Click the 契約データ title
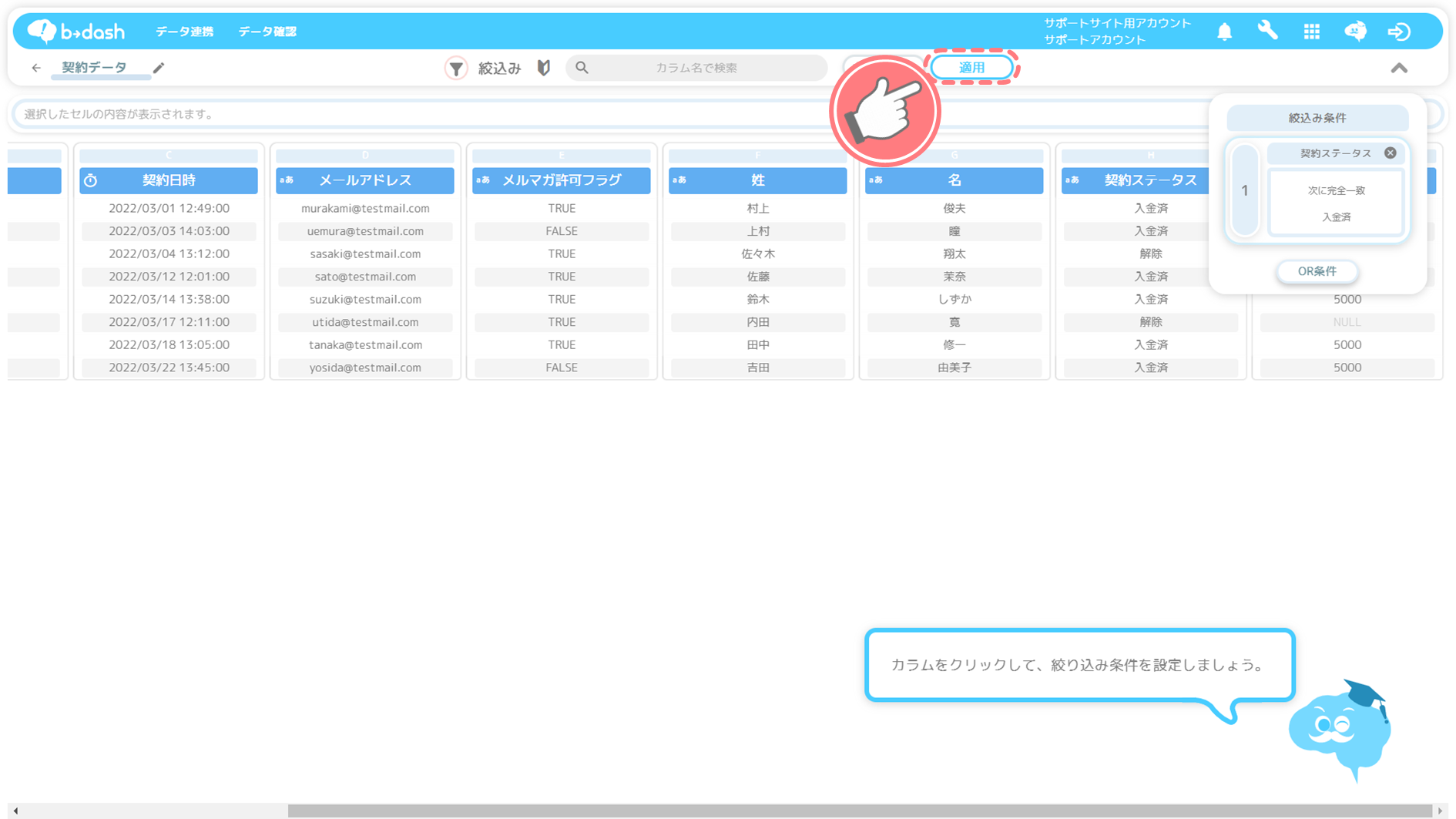The height and width of the screenshot is (819, 1456). pyautogui.click(x=94, y=68)
